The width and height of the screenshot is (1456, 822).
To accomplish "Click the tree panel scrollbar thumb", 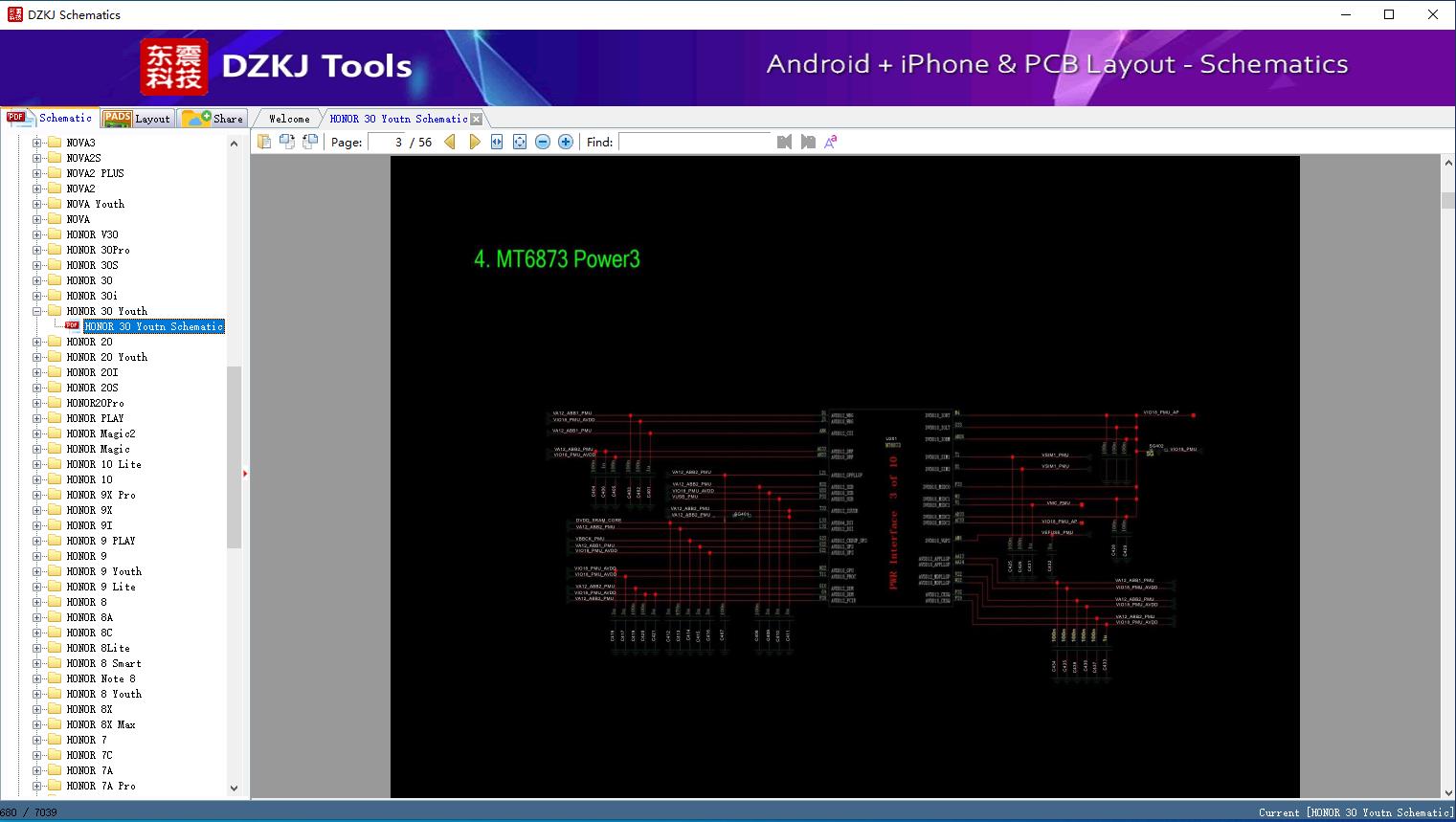I will [234, 456].
